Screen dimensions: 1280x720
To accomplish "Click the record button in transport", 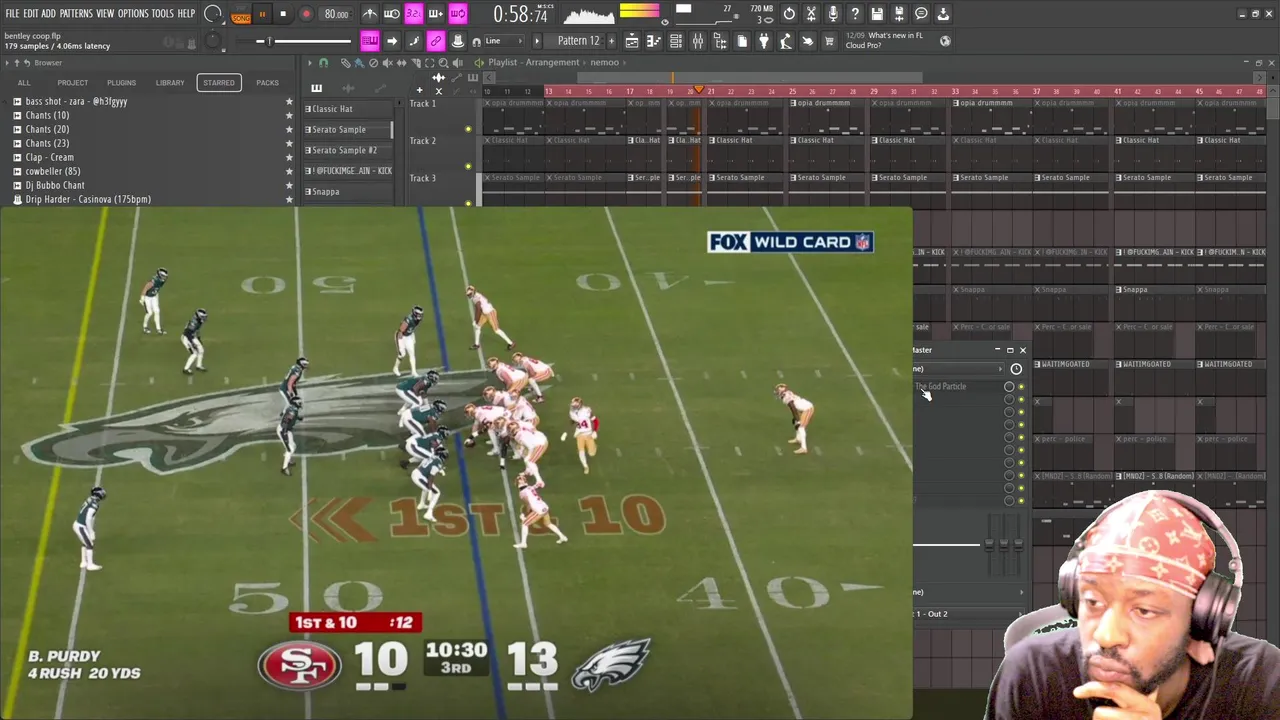I will tap(307, 14).
